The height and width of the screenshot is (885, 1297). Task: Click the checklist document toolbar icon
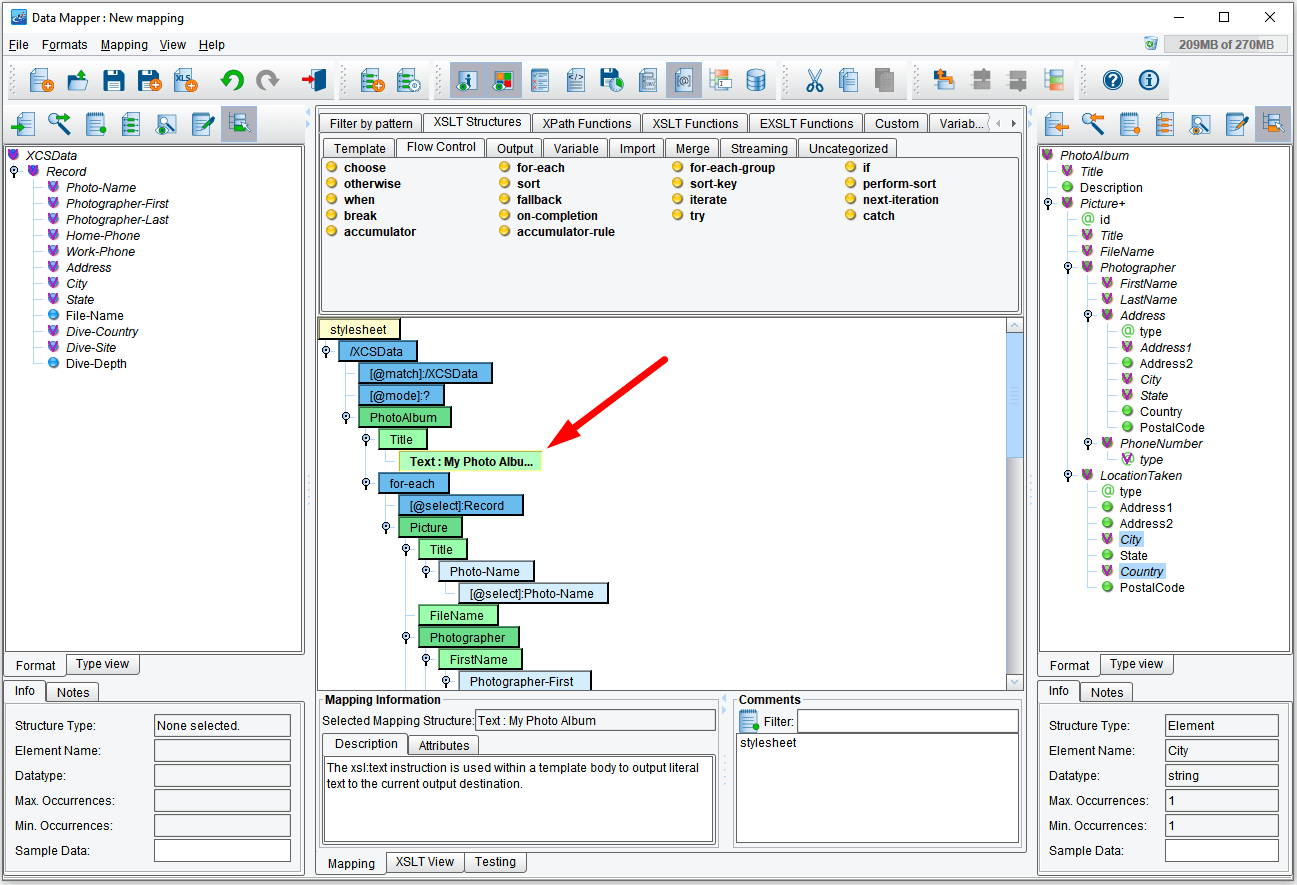click(540, 81)
